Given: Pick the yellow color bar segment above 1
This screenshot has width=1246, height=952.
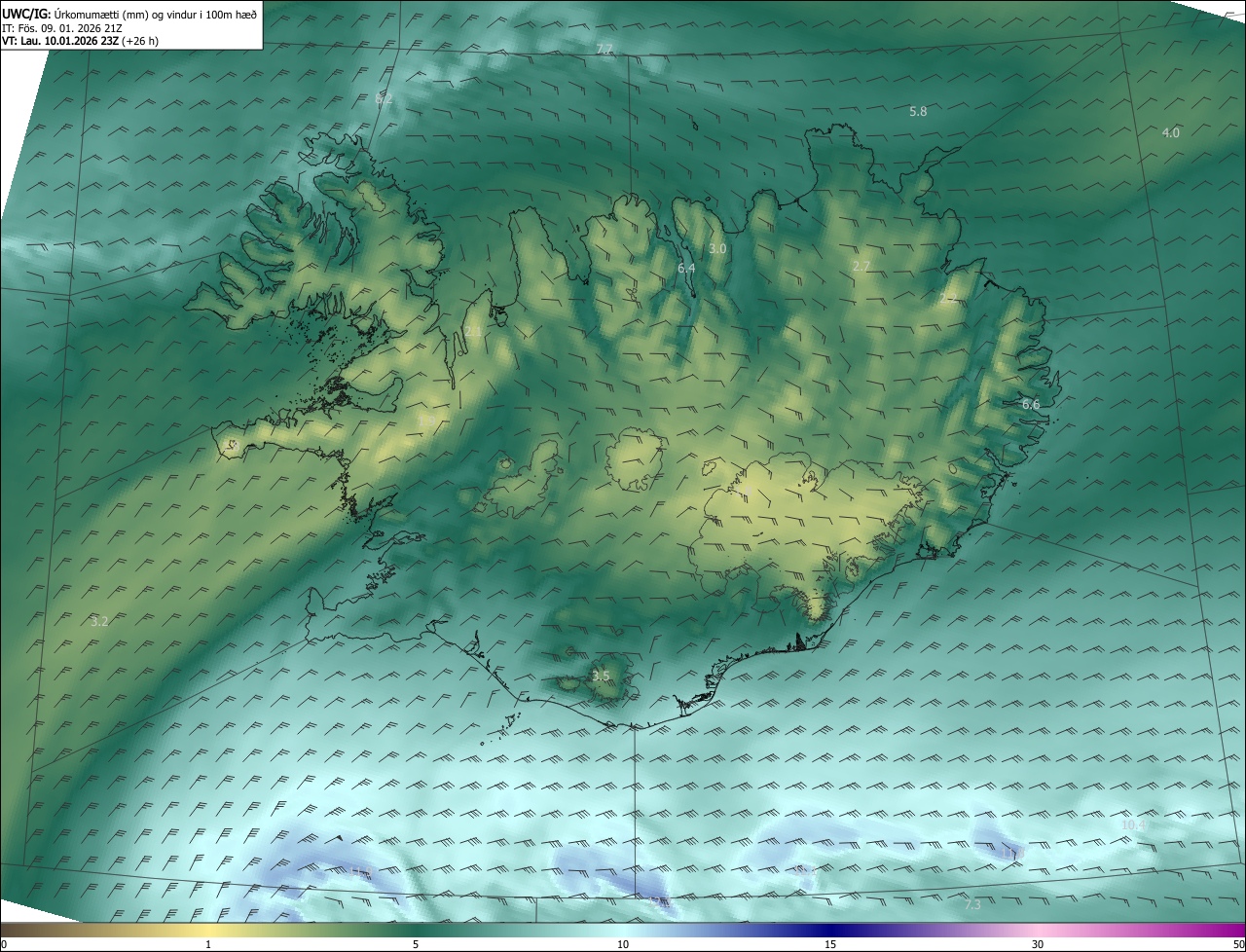Looking at the screenshot, I should (208, 931).
